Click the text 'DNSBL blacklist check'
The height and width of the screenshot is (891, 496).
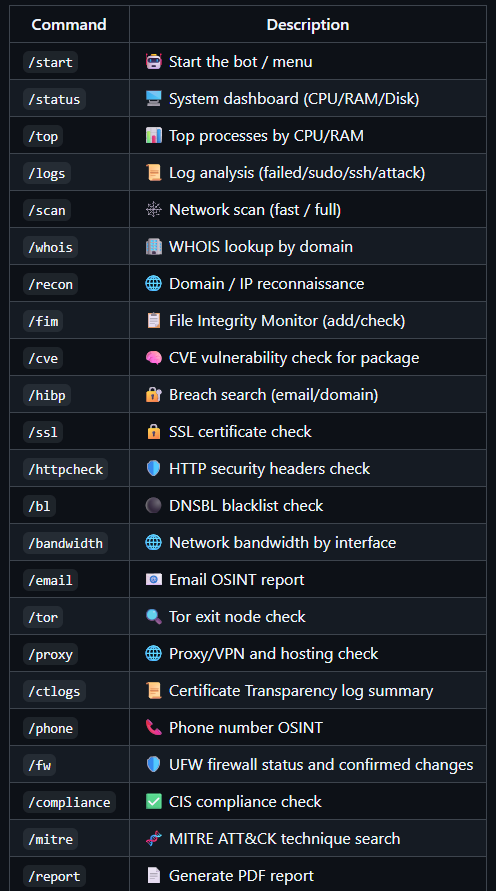click(x=246, y=506)
